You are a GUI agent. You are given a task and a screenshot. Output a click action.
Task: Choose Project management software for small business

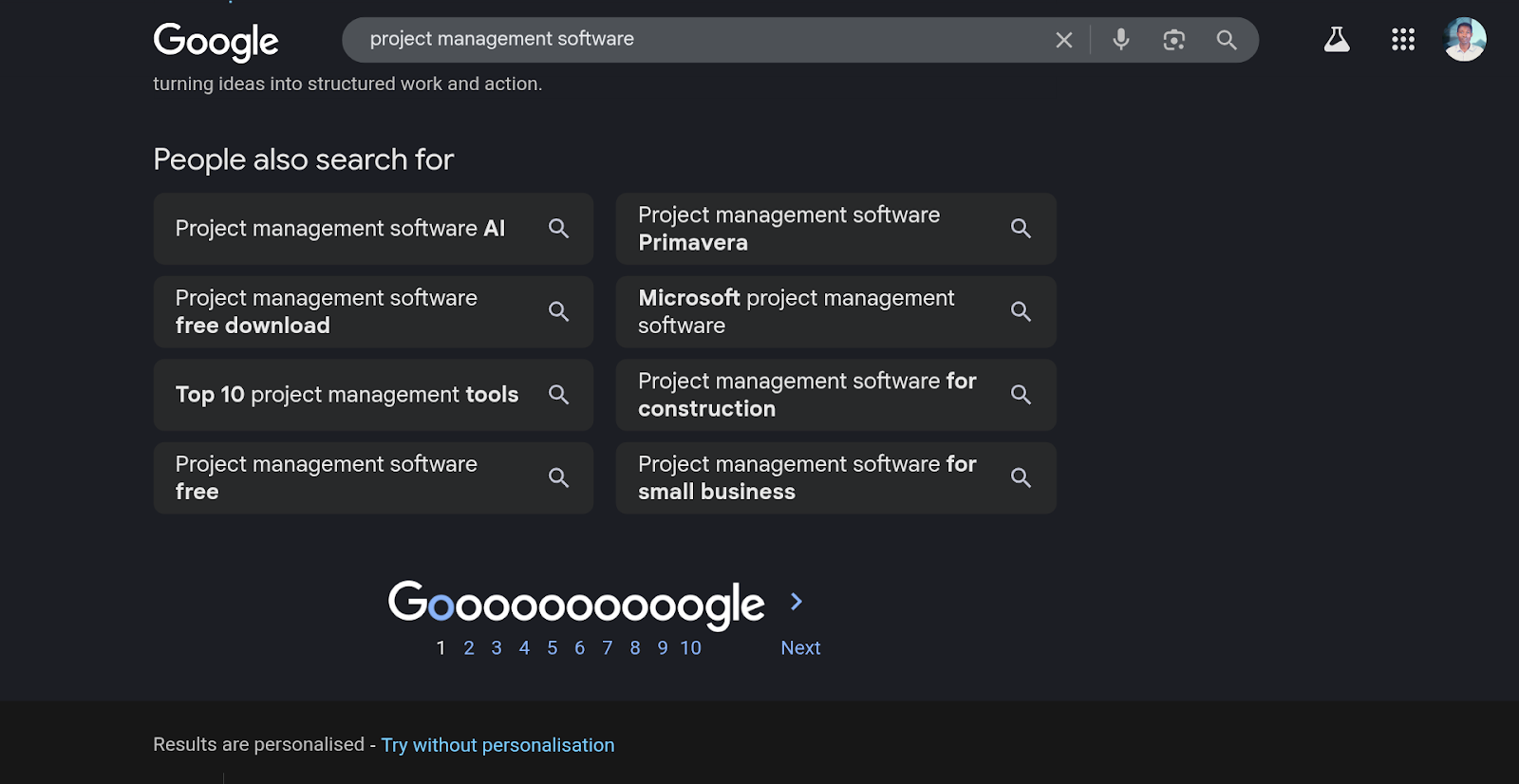tap(835, 477)
